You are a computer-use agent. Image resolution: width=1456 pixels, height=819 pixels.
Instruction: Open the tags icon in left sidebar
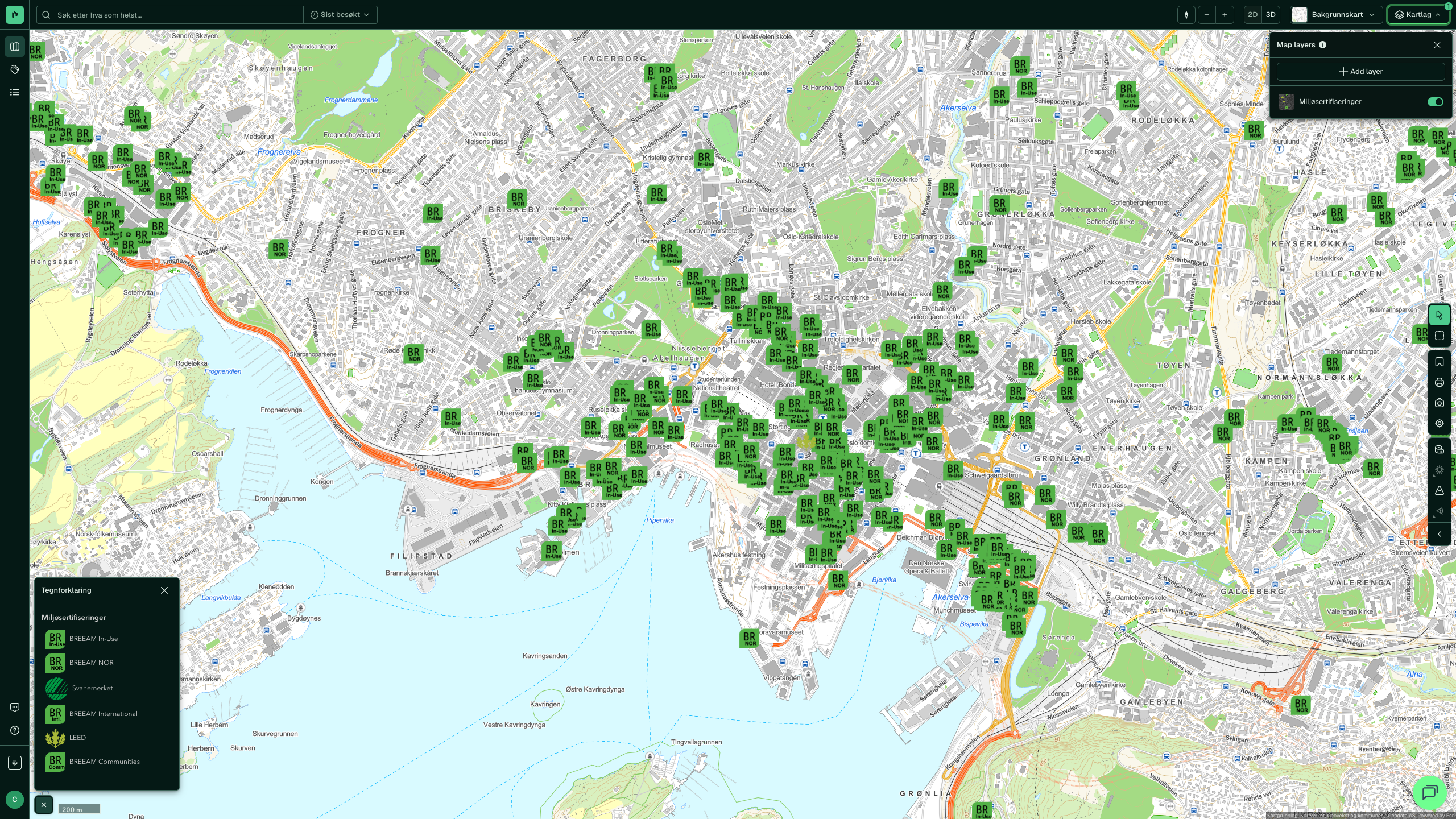[x=15, y=69]
